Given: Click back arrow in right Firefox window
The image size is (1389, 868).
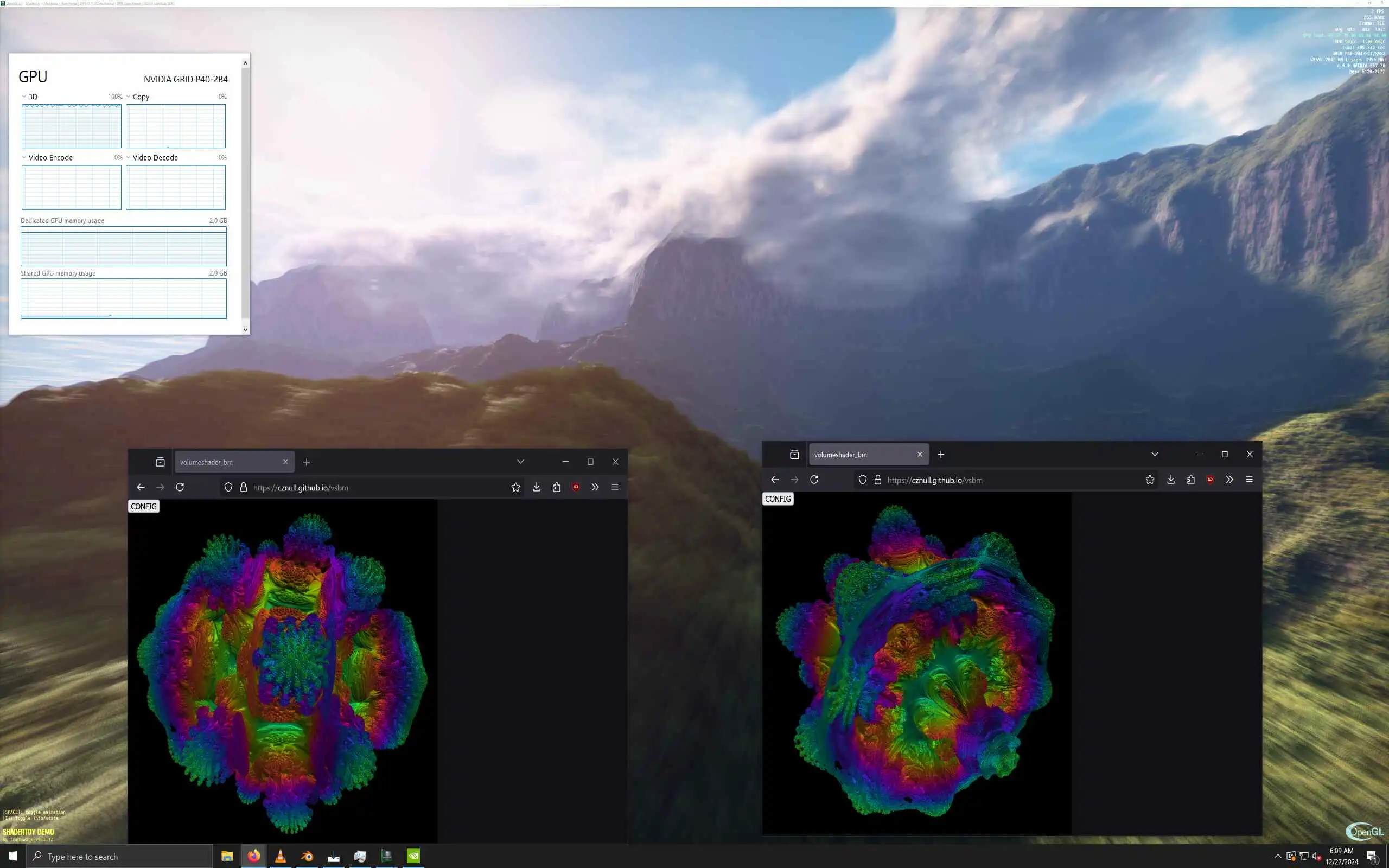Looking at the screenshot, I should point(775,480).
